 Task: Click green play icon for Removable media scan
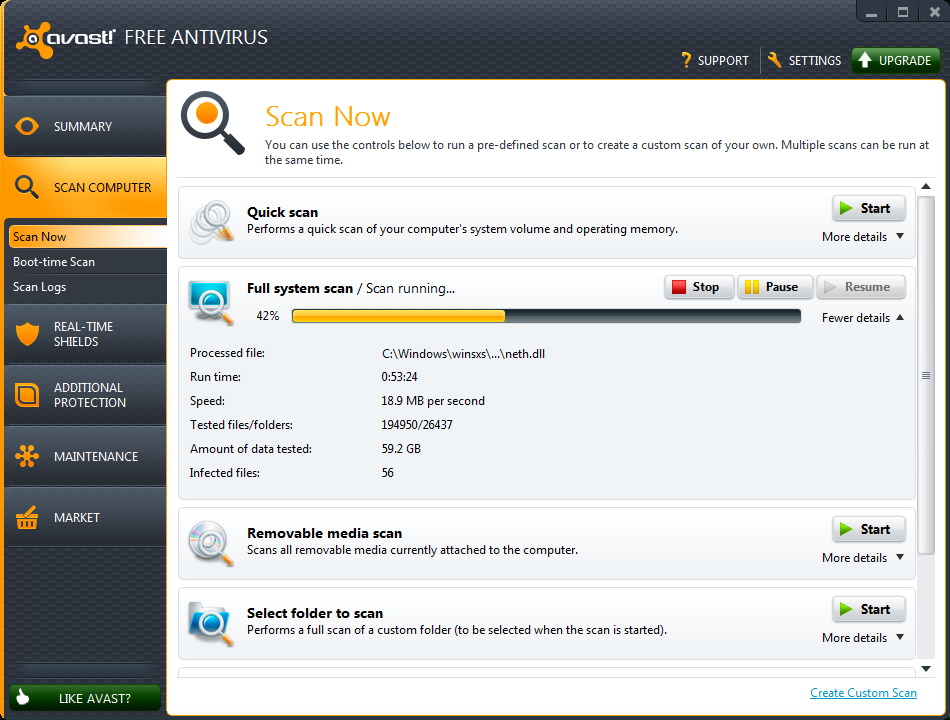[846, 529]
